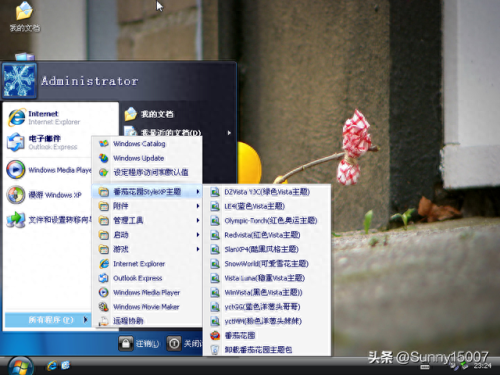The height and width of the screenshot is (375, 500).
Task: Launch Windows Movie Maker
Action: click(x=147, y=307)
